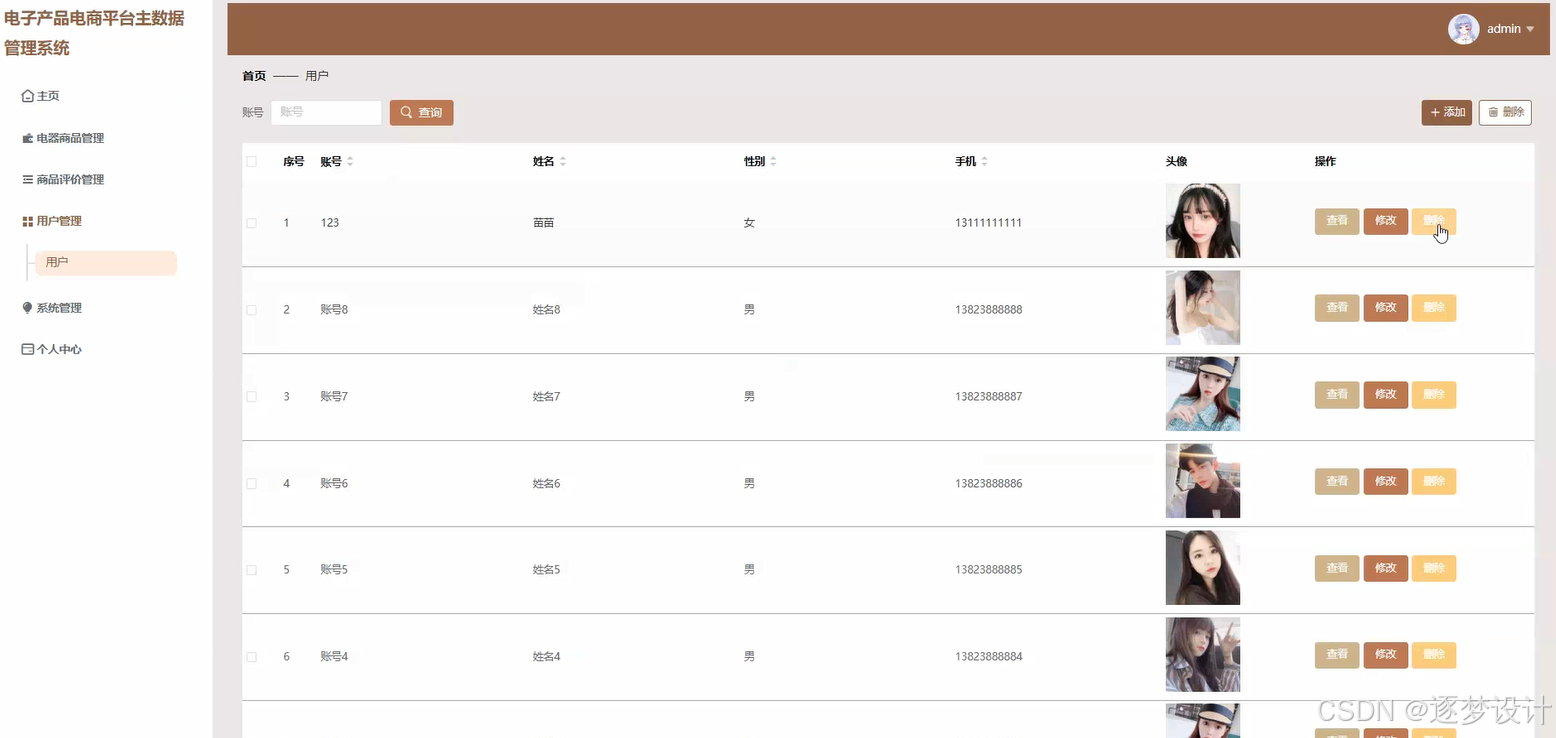
Task: Click 删除 for user 账号5
Action: tap(1434, 568)
